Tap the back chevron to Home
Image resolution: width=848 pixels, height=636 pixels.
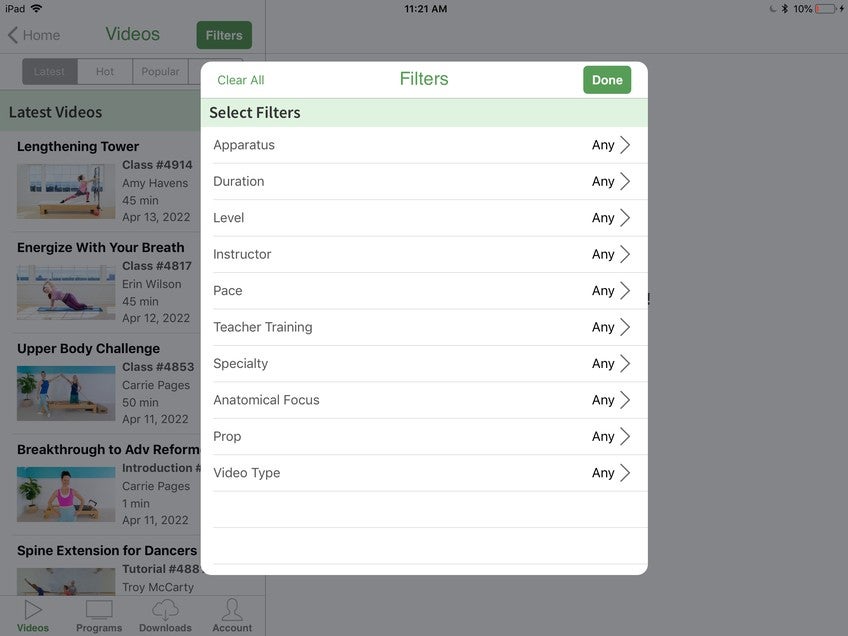click(x=14, y=35)
